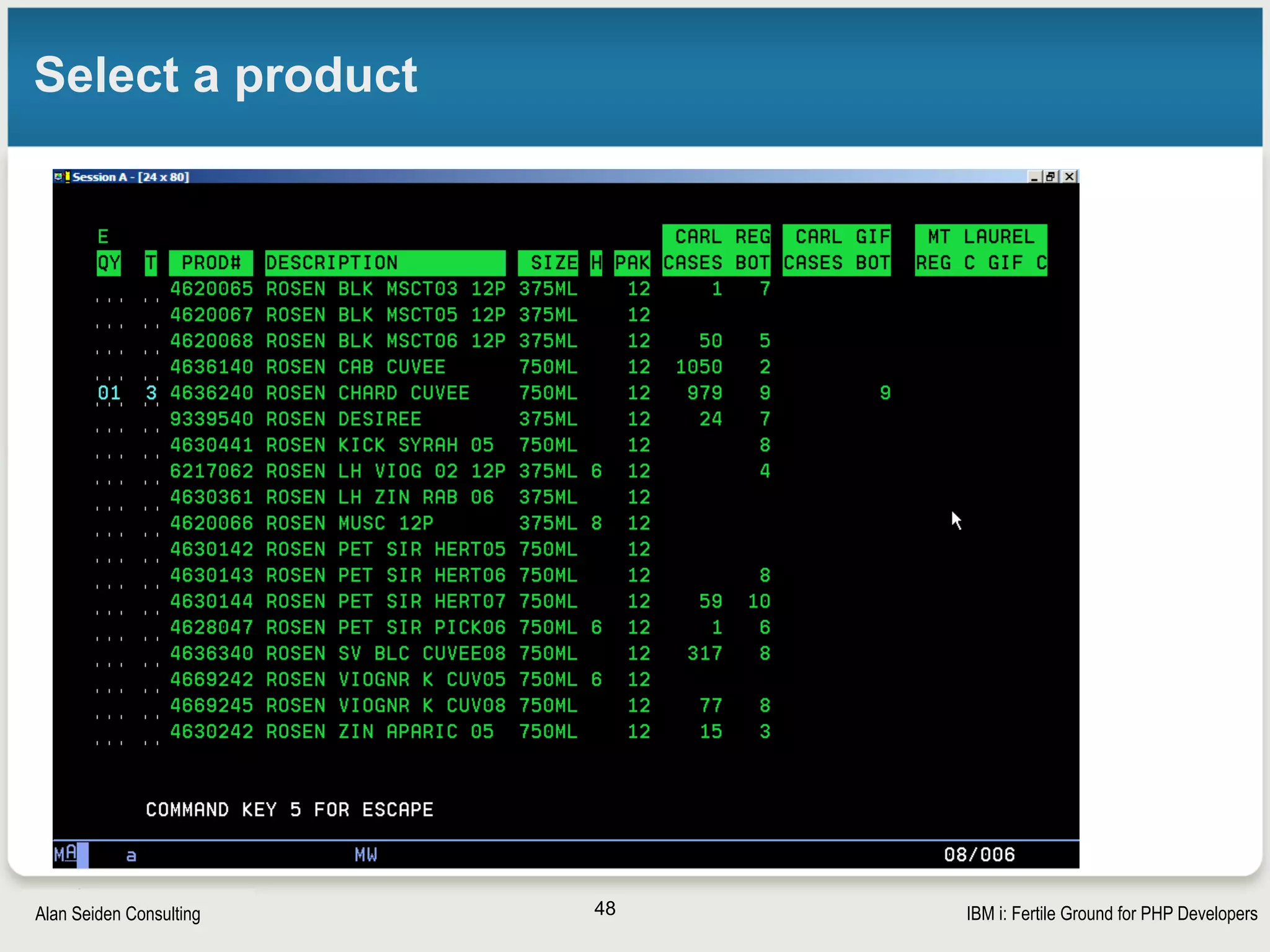The image size is (1270, 952).
Task: Click the QY field for product 4620065
Action: tap(109, 290)
